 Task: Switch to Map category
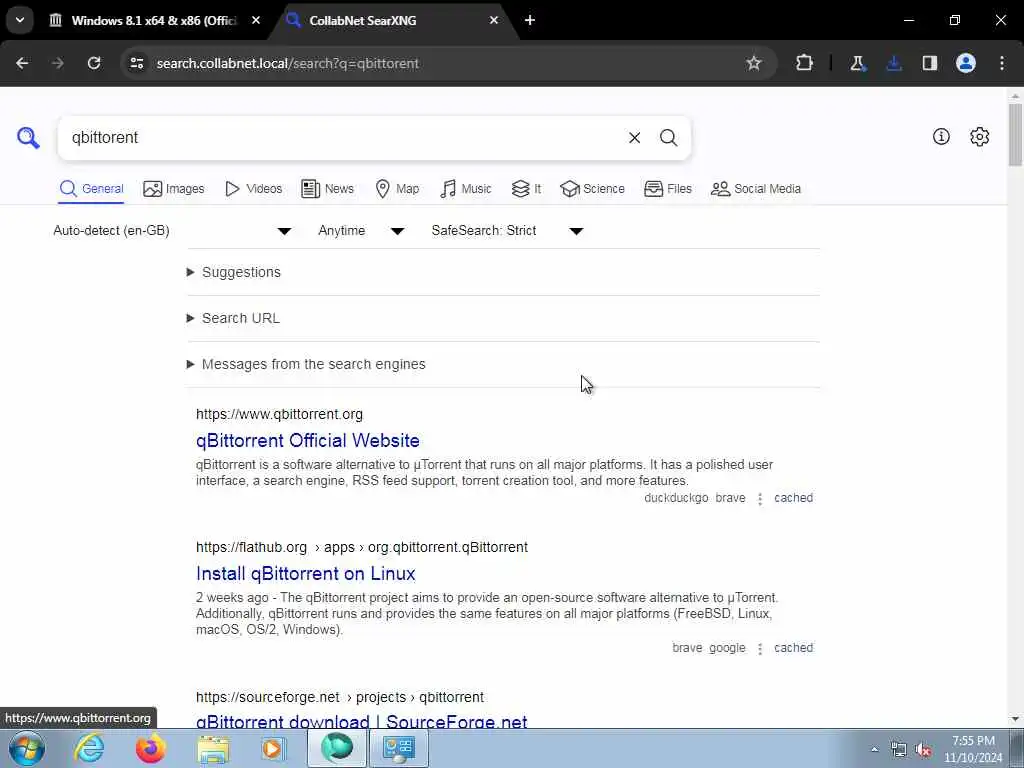[397, 189]
